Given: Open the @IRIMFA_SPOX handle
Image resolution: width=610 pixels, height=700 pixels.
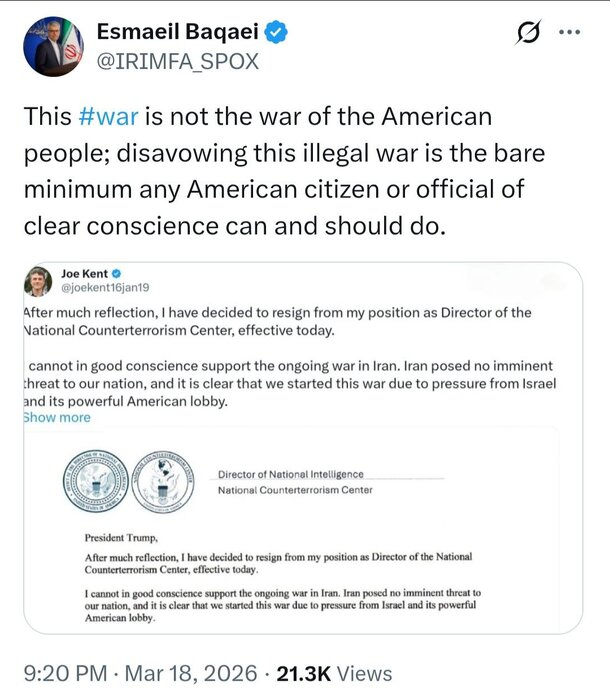Looking at the screenshot, I should (x=177, y=62).
